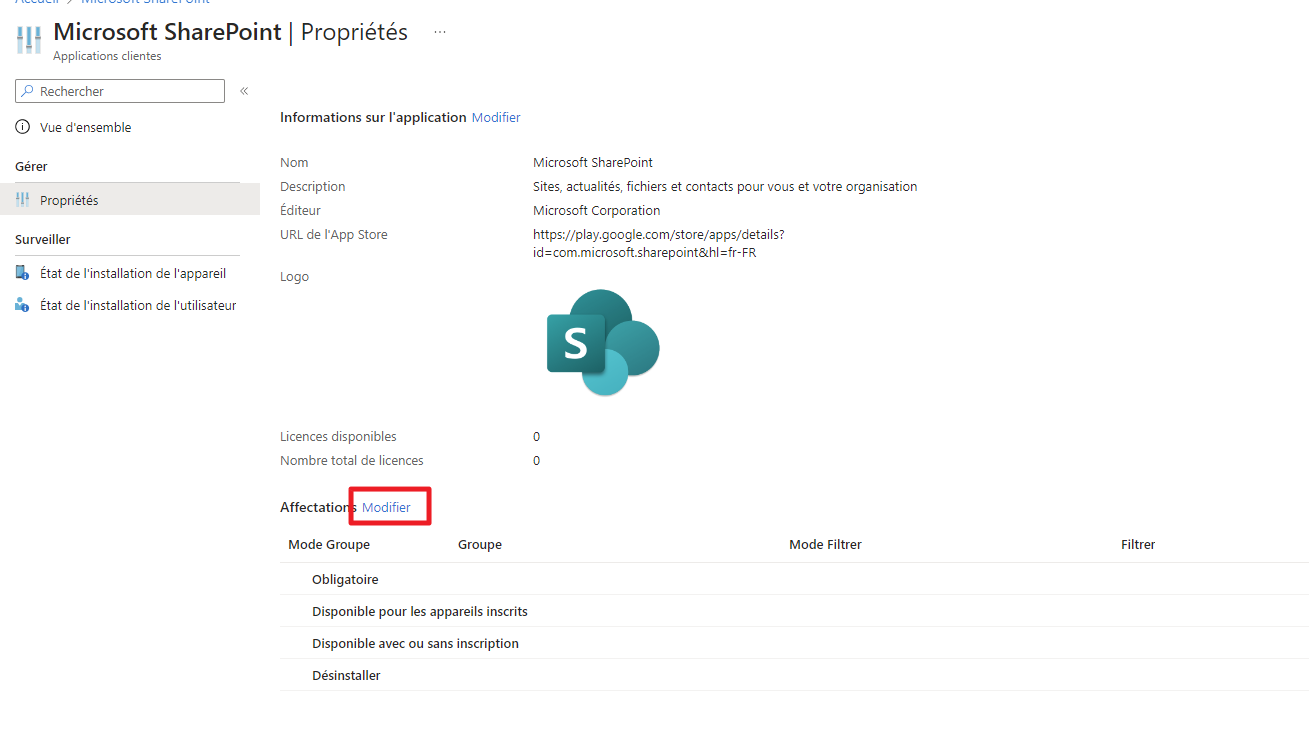Image resolution: width=1309 pixels, height=753 pixels.
Task: Click the Microsoft SharePoint value in the Nom row
Action: click(593, 162)
